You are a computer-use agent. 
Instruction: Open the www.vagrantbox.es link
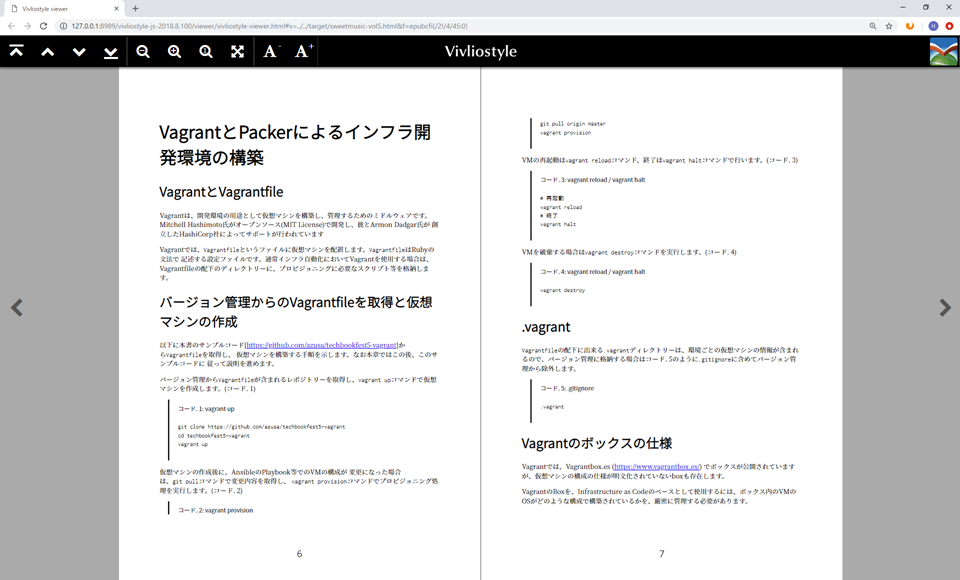click(656, 467)
